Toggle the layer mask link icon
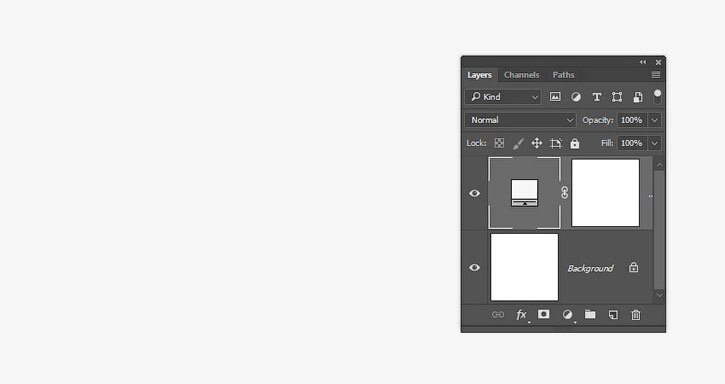This screenshot has height=384, width=725. [x=565, y=192]
